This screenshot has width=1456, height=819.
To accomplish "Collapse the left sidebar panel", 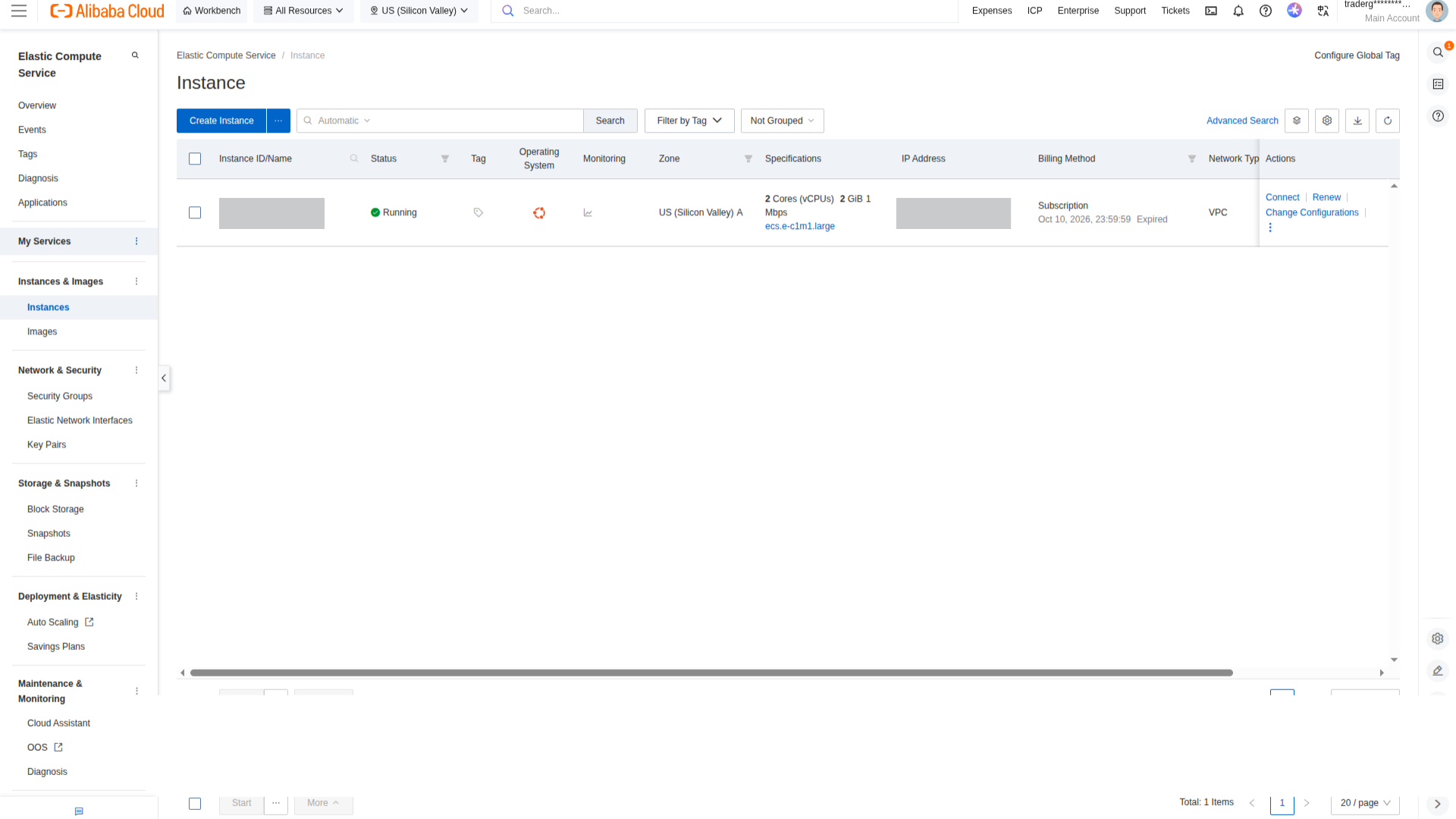I will pyautogui.click(x=164, y=378).
